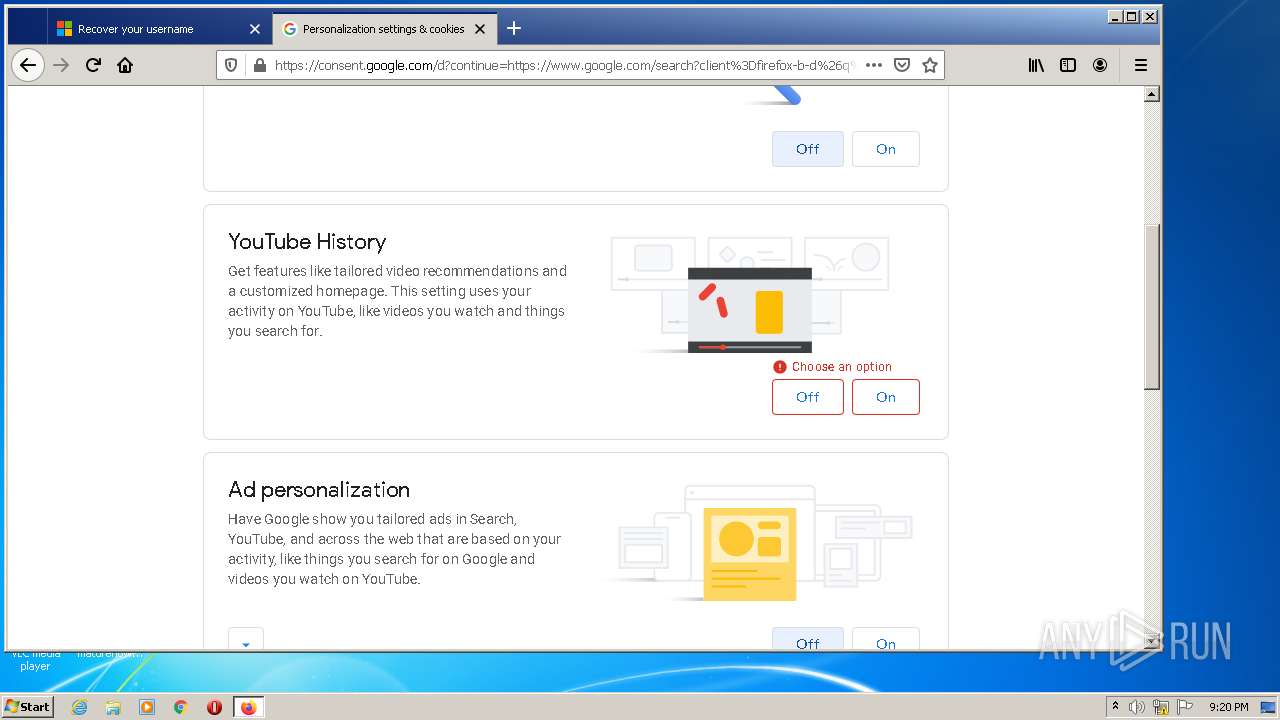The height and width of the screenshot is (720, 1280).
Task: Set Ad personalization to On
Action: pos(886,639)
